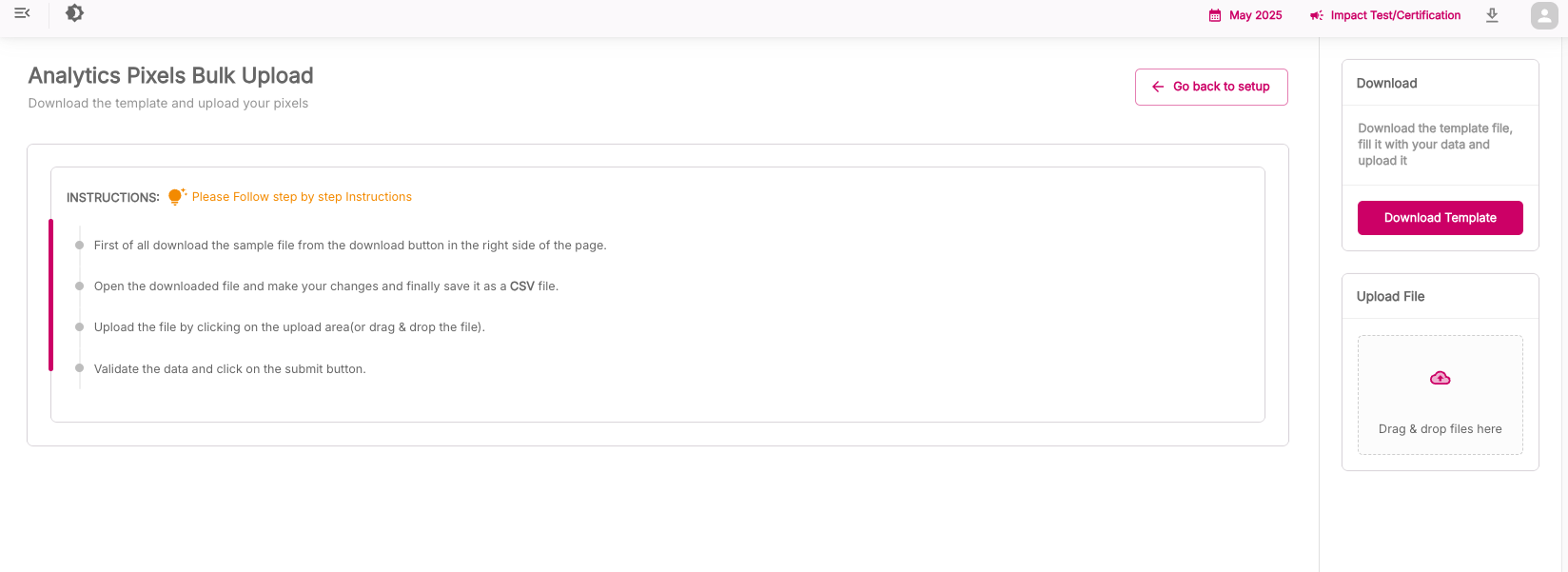Click the Analytics Pixels Bulk Upload heading
Screen dimensions: 1568x572
pos(171,76)
